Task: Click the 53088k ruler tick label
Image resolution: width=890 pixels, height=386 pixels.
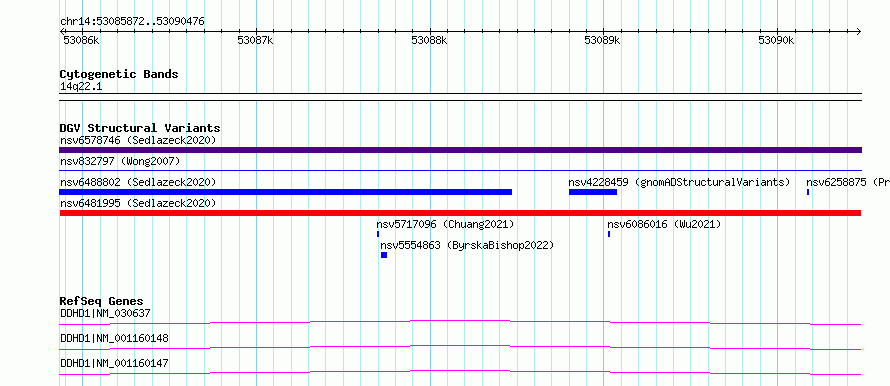Action: click(x=429, y=40)
